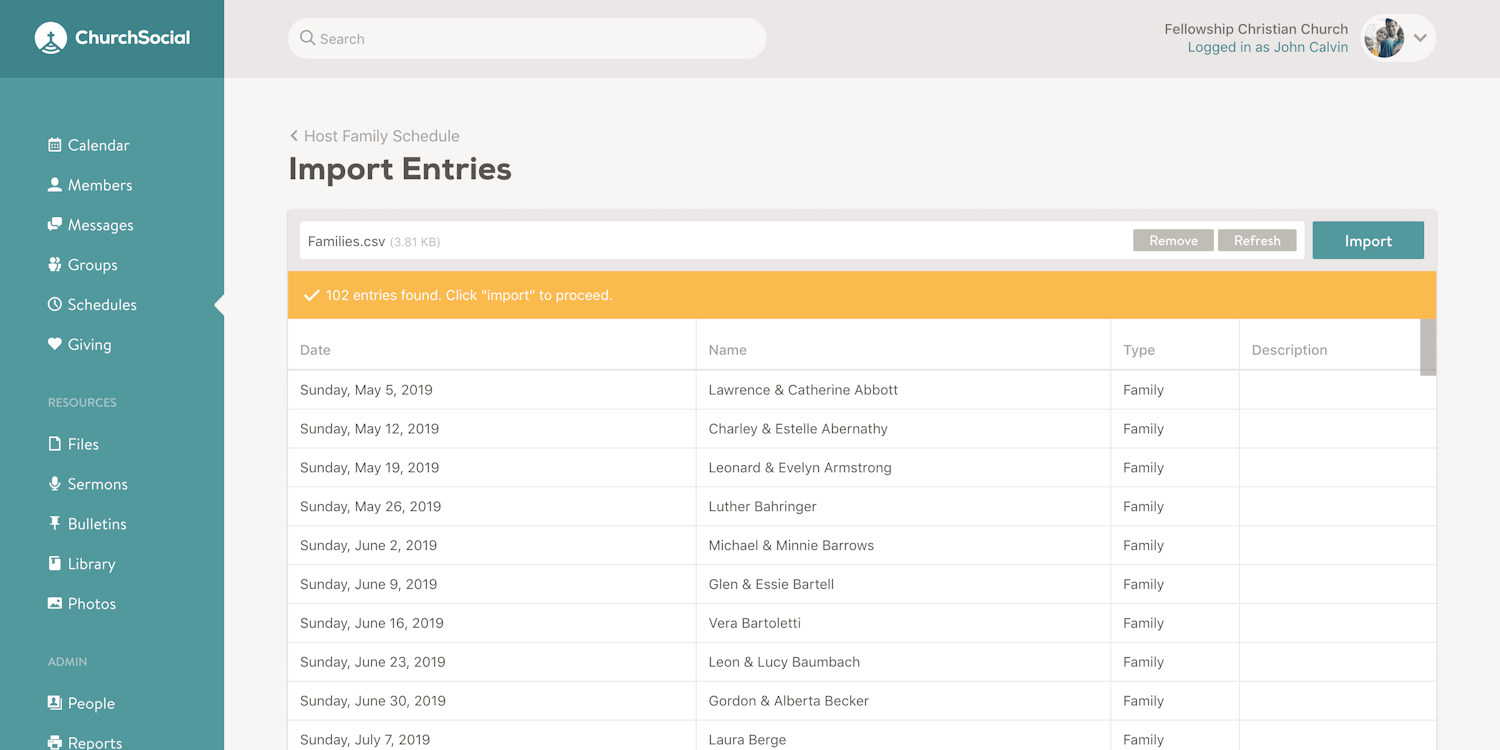Viewport: 1500px width, 750px height.
Task: Open Messages from the sidebar
Action: tap(54, 224)
